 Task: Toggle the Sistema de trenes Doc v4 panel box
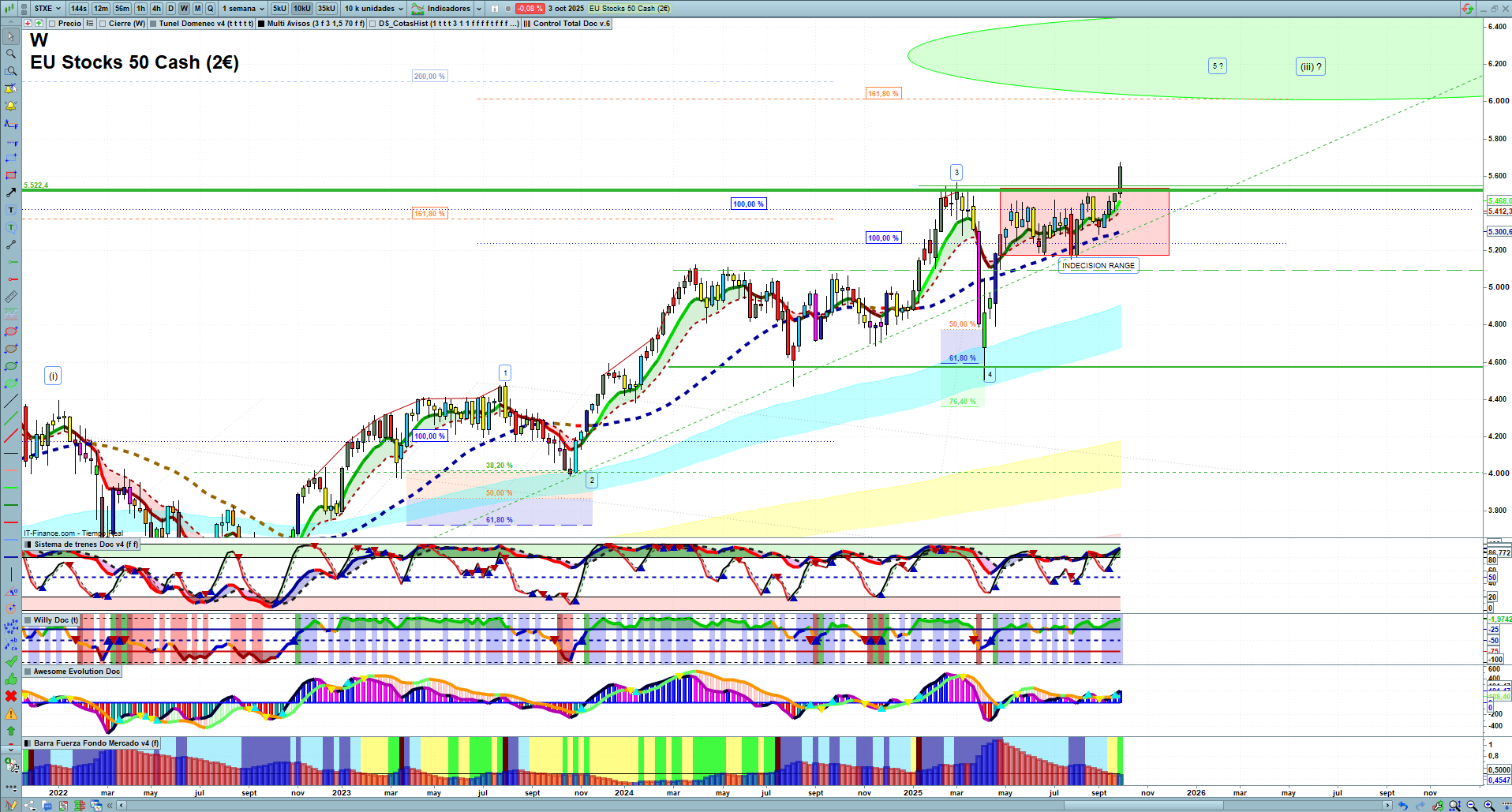(28, 544)
